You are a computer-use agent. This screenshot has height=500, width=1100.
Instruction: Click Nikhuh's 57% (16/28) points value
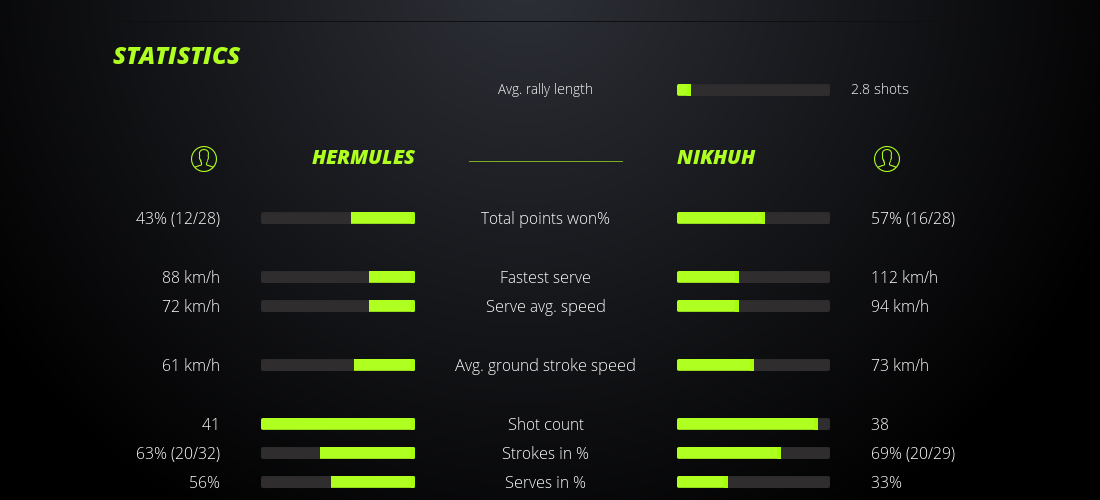click(x=913, y=218)
